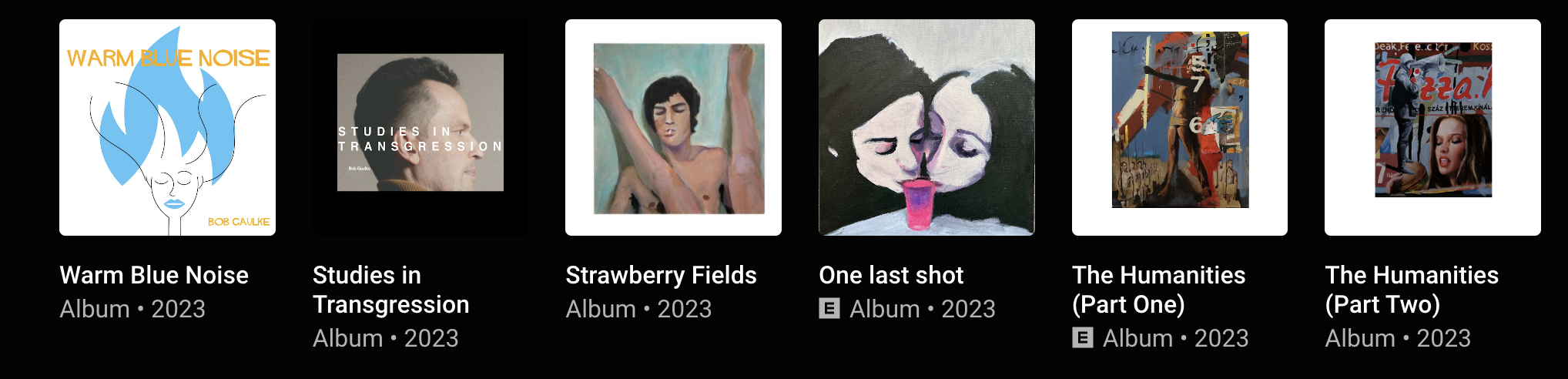Viewport: 1568px width, 379px height.
Task: Open the Strawberry Fields album painting cover
Action: click(x=673, y=127)
